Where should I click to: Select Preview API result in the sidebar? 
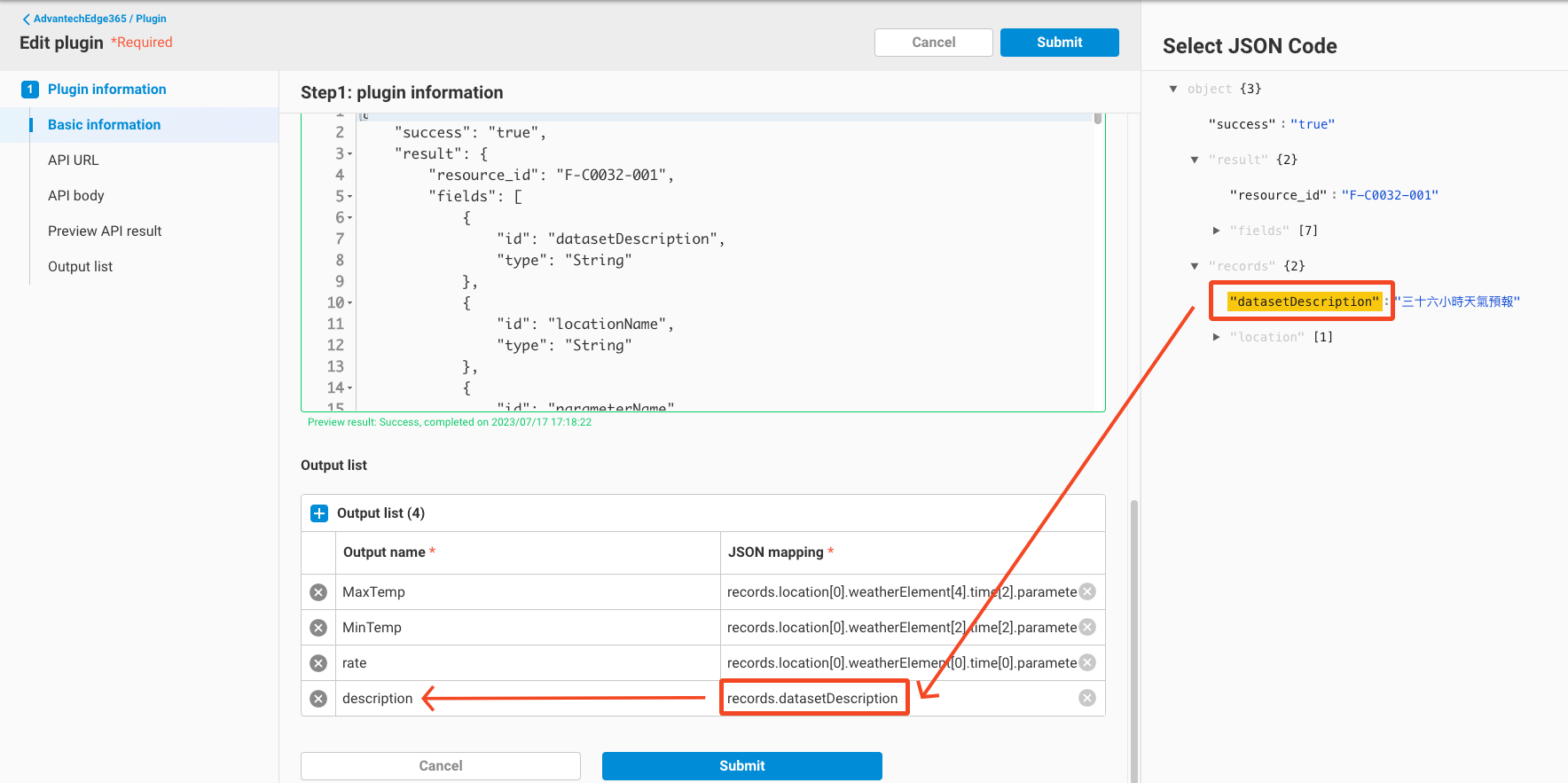tap(105, 231)
